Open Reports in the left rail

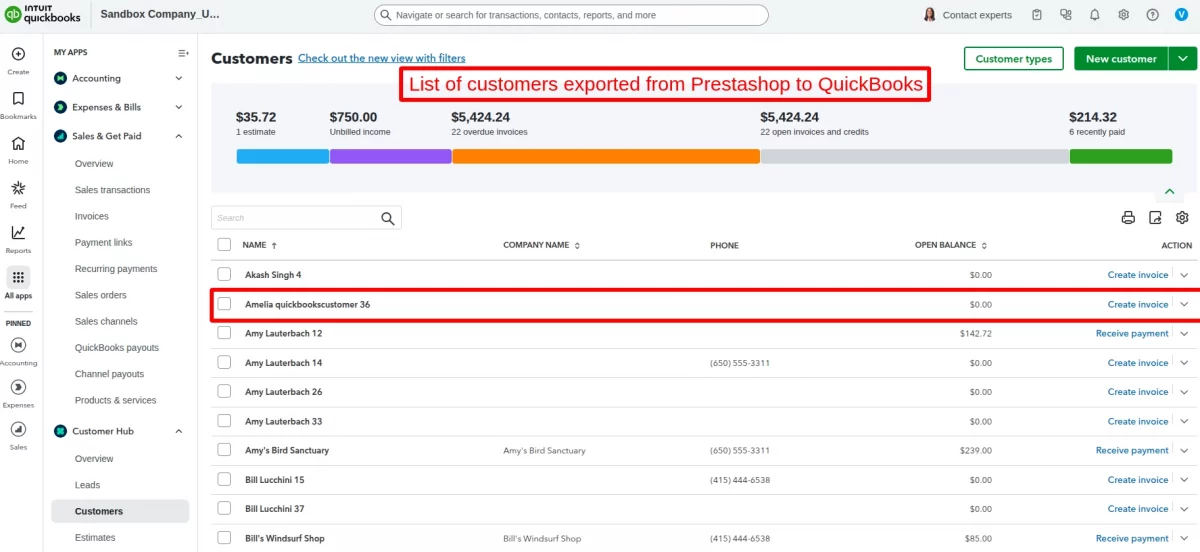pyautogui.click(x=18, y=233)
